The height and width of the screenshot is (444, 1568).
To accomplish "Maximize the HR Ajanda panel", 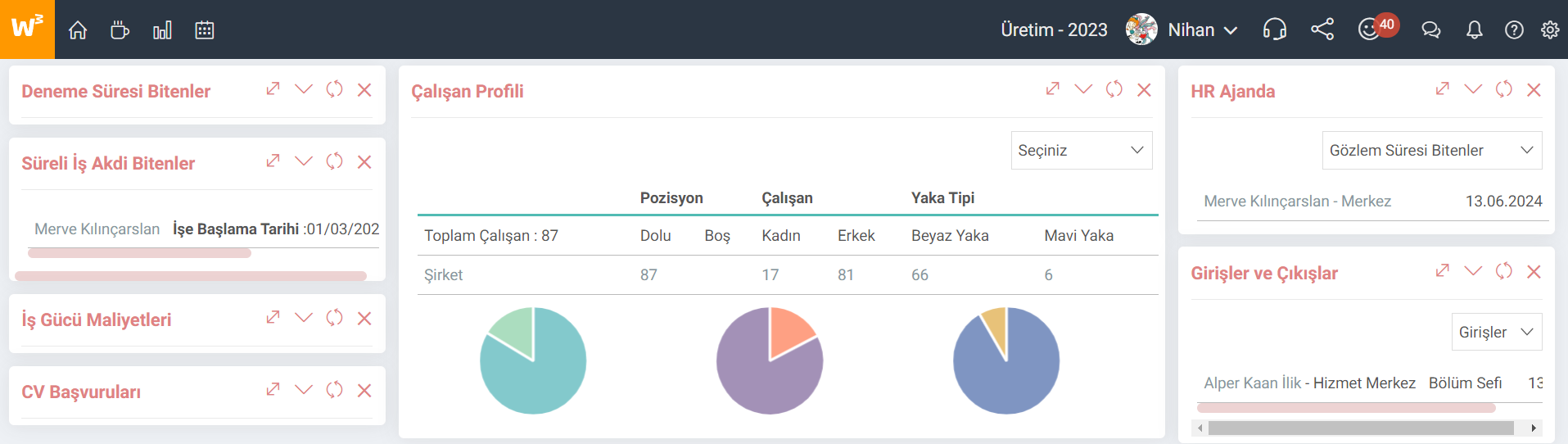I will [1443, 88].
